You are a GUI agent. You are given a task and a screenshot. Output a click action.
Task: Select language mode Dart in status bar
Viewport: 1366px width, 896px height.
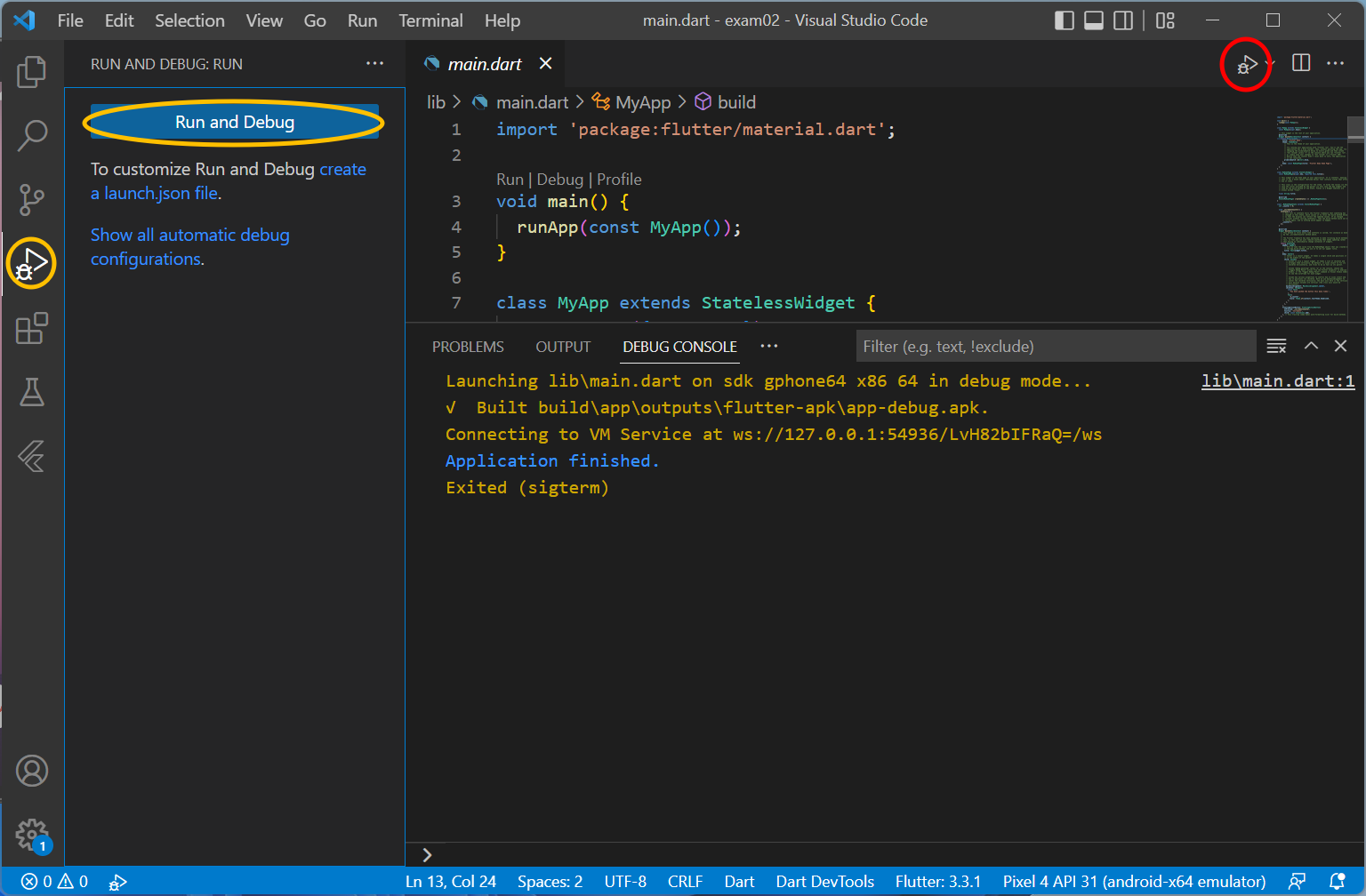[x=739, y=882]
